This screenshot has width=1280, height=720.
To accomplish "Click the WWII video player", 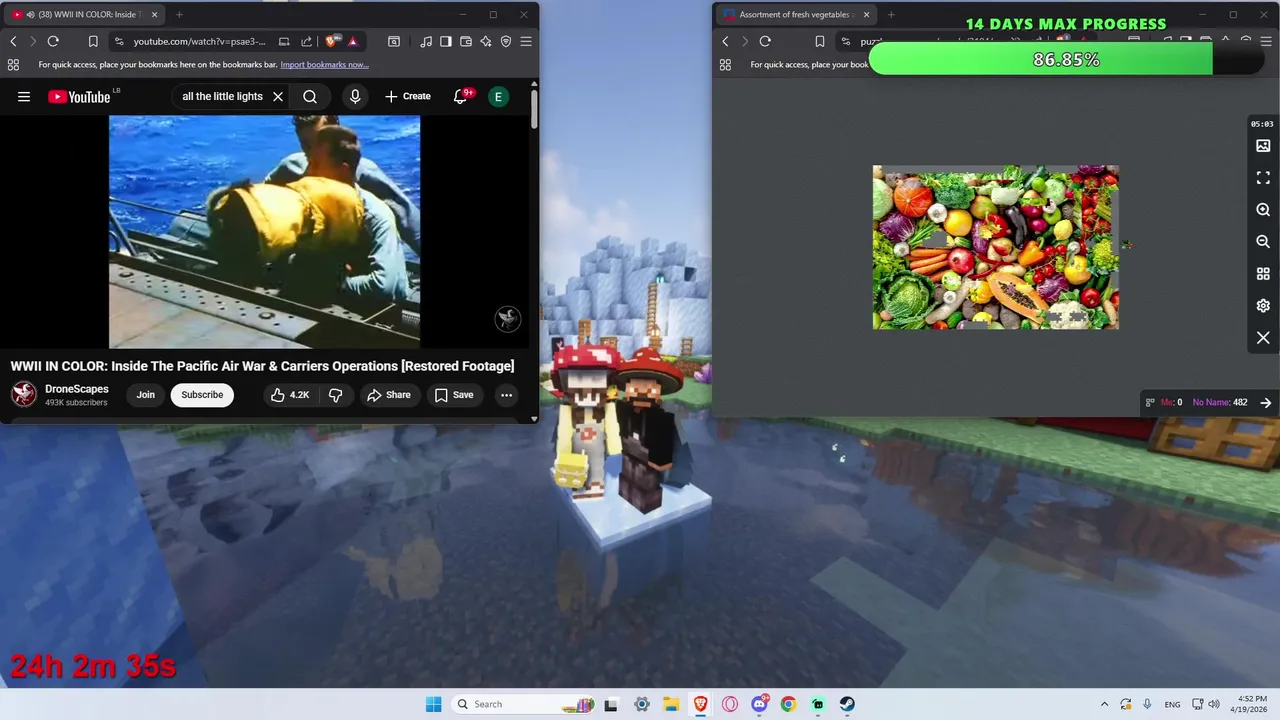I will click(x=264, y=232).
